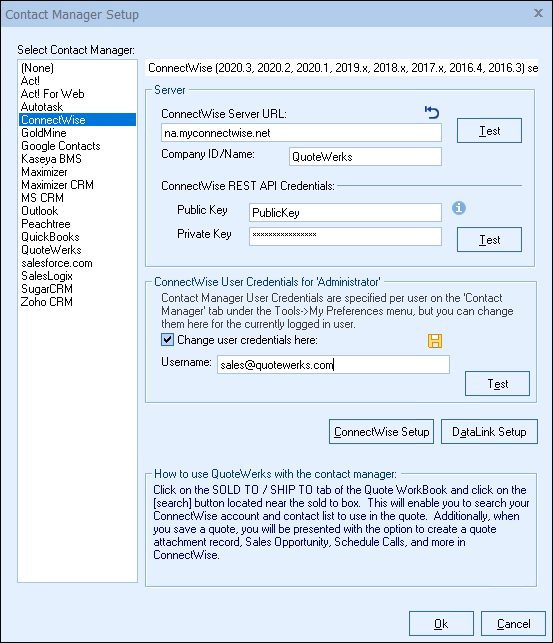Screen dimensions: 553x643
Task: Test the Username credentials
Action: coord(497,383)
